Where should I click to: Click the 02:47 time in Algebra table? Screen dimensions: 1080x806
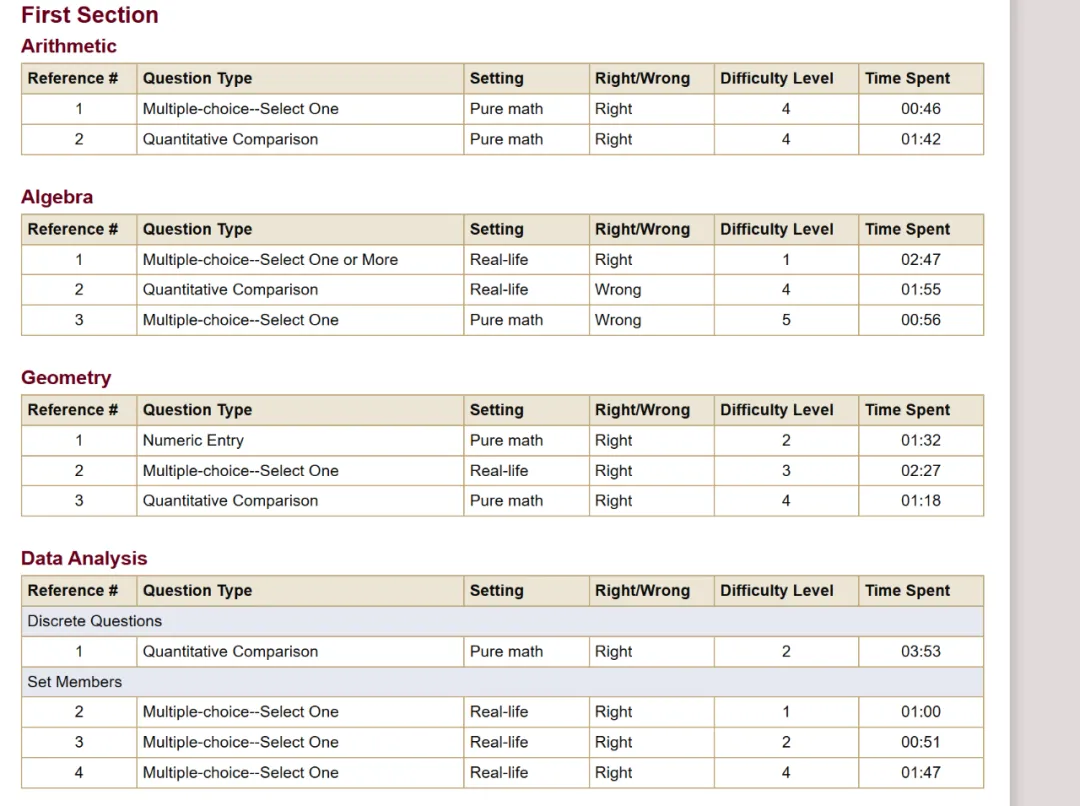[x=920, y=260]
